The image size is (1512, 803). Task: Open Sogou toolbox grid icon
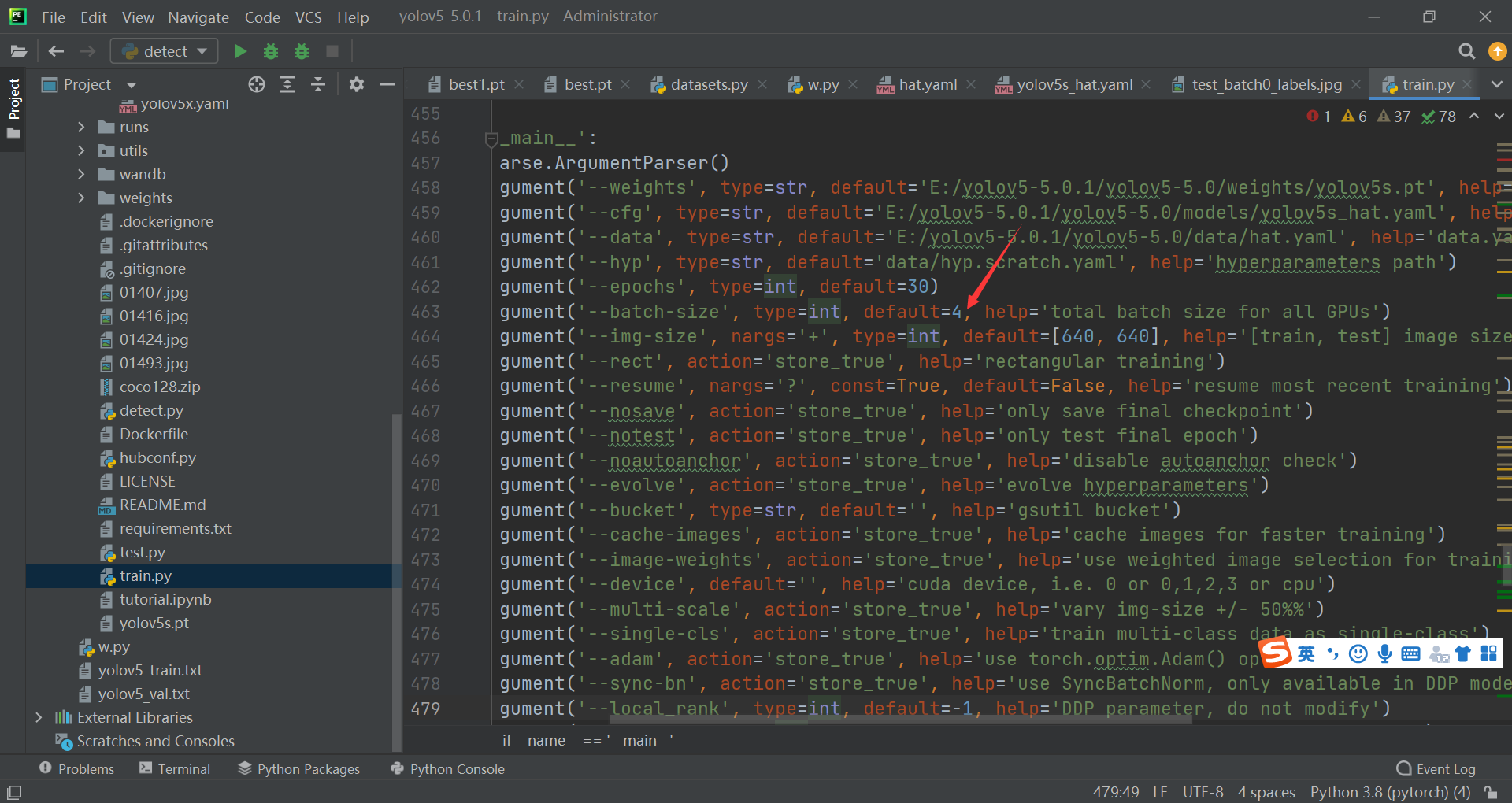point(1488,653)
